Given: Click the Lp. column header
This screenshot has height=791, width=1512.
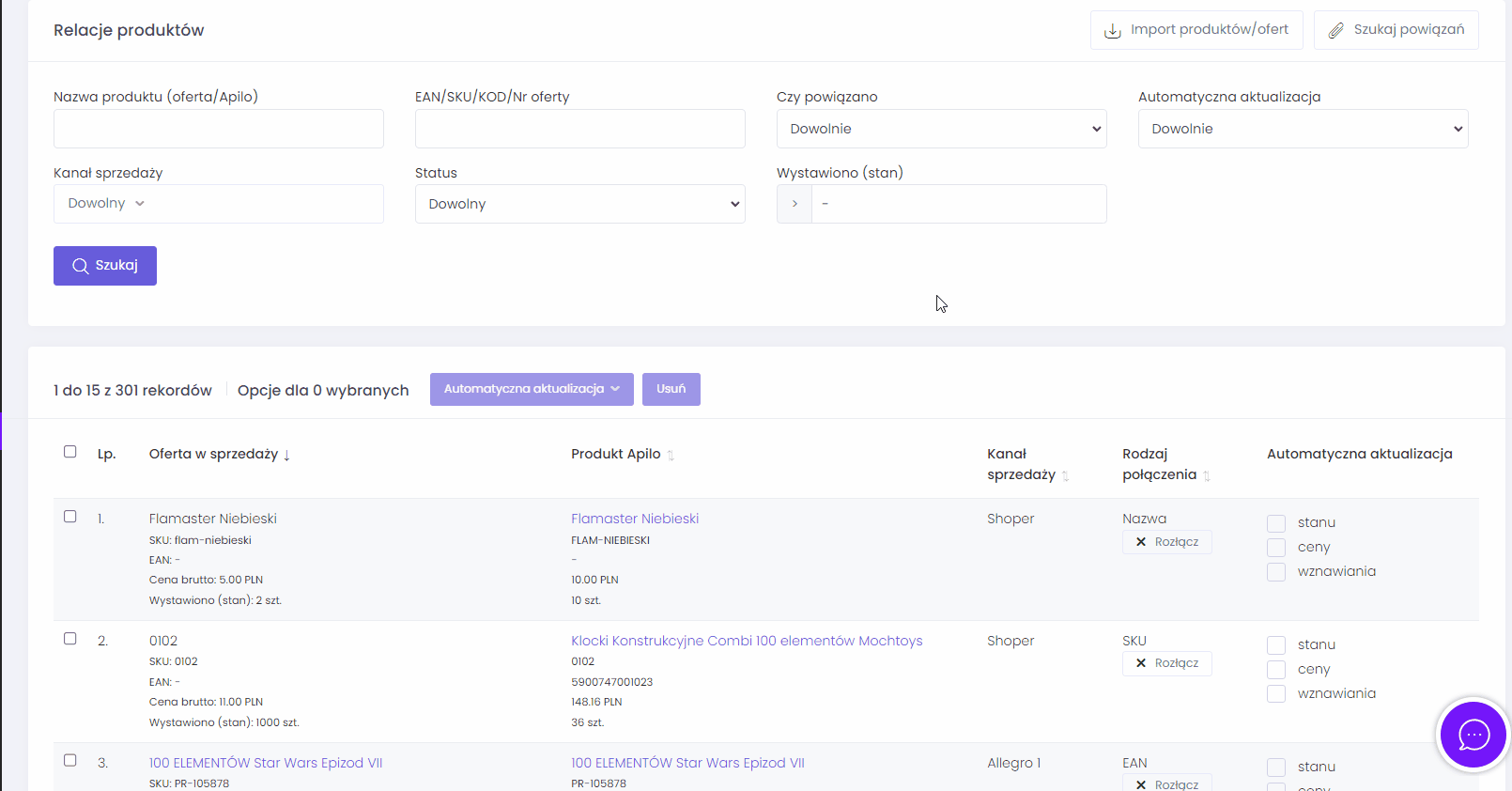Looking at the screenshot, I should pyautogui.click(x=106, y=454).
